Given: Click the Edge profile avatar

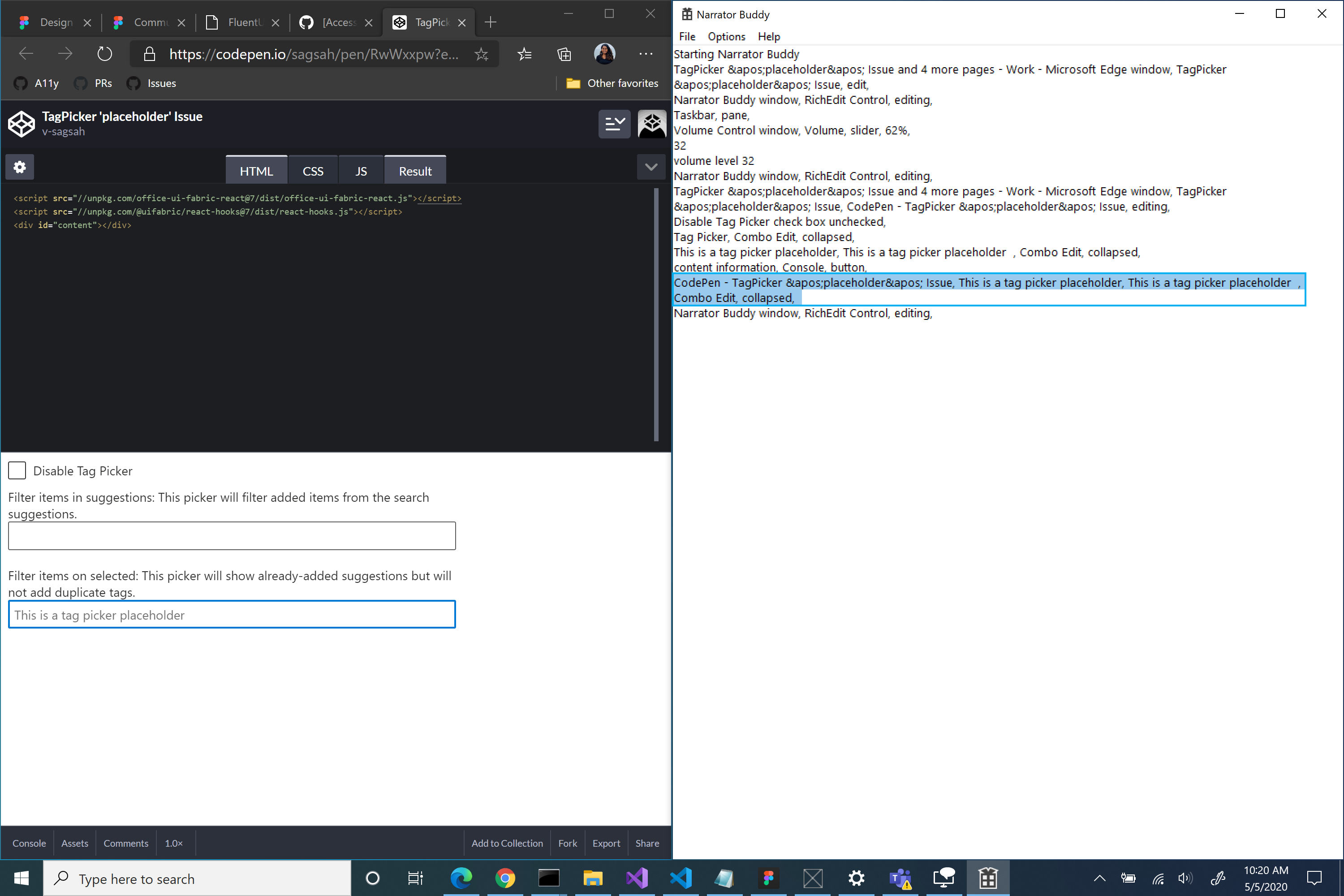Looking at the screenshot, I should click(x=604, y=54).
